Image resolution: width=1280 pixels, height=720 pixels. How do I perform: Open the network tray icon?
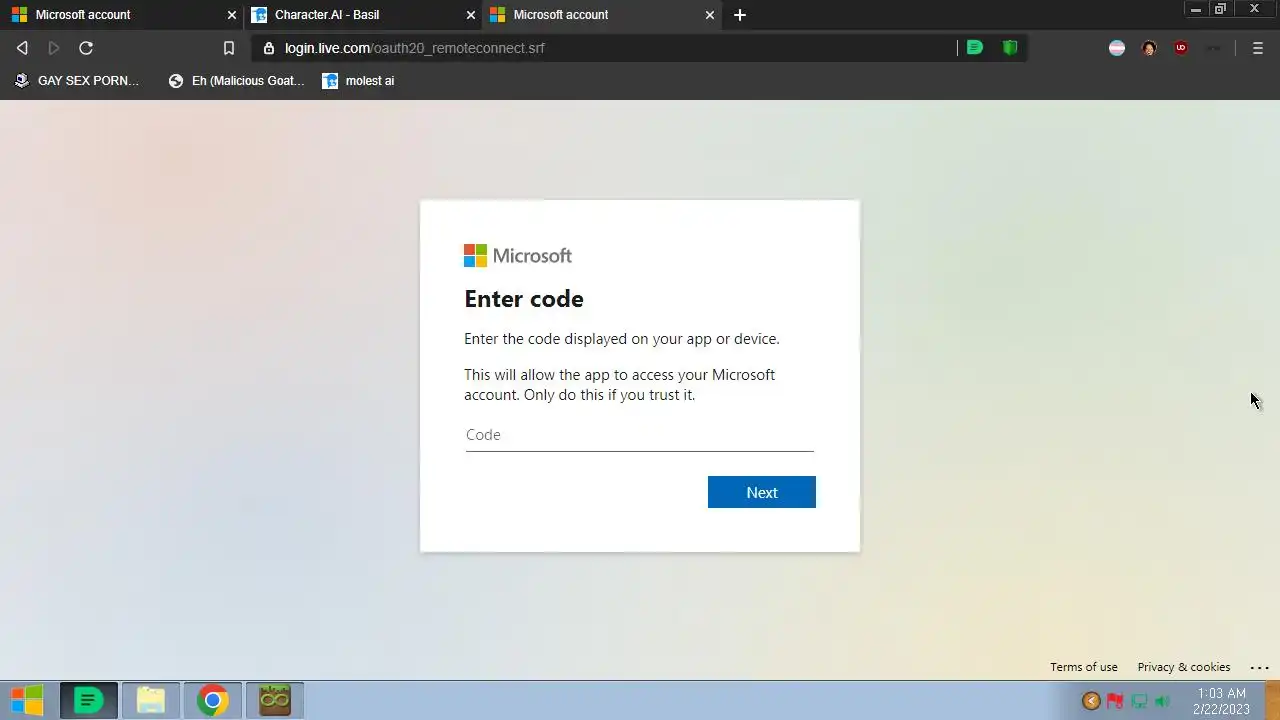1139,701
